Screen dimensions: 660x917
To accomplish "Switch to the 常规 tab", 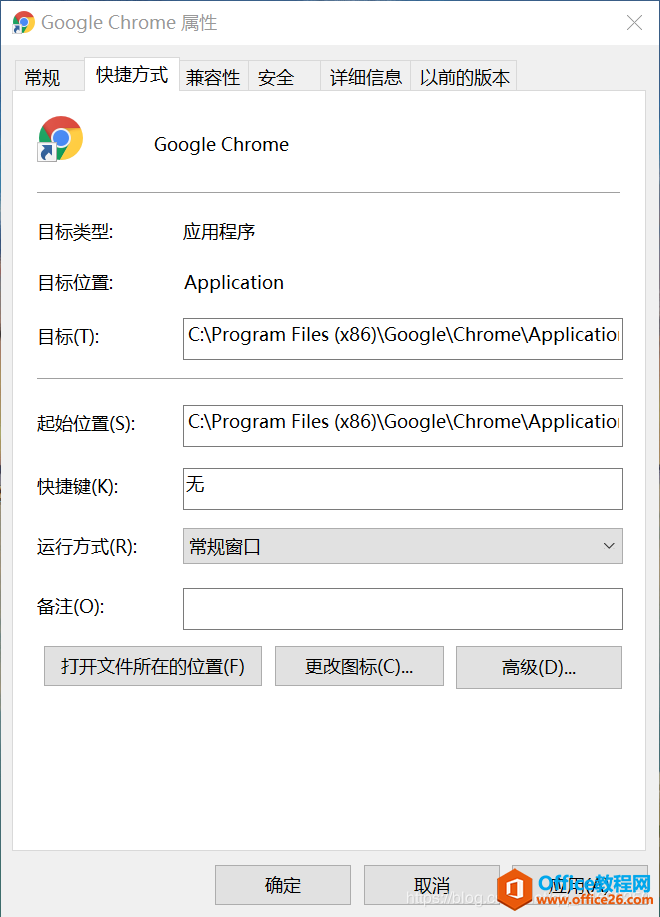I will [42, 77].
